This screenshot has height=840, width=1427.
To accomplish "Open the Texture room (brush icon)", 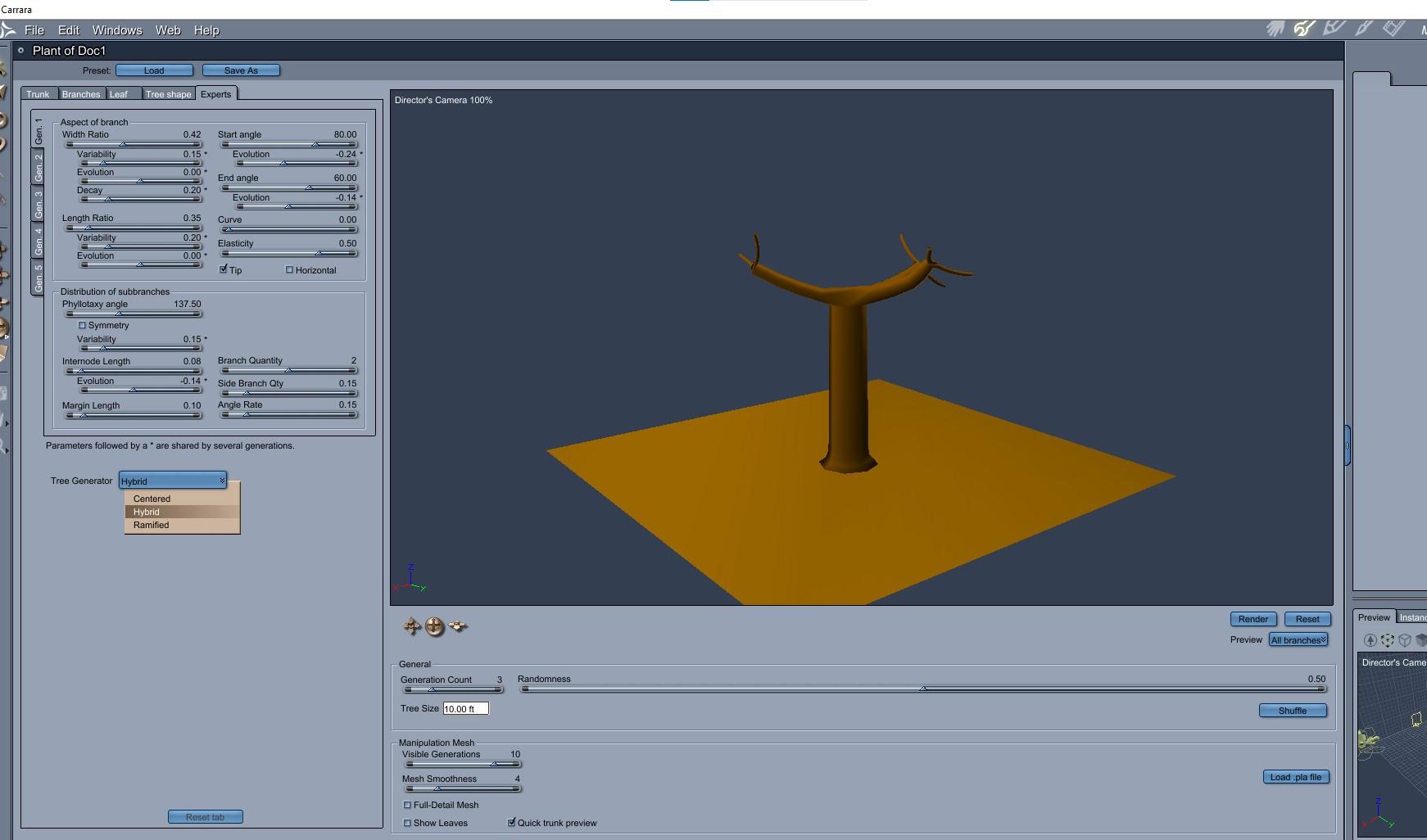I will (x=1364, y=29).
